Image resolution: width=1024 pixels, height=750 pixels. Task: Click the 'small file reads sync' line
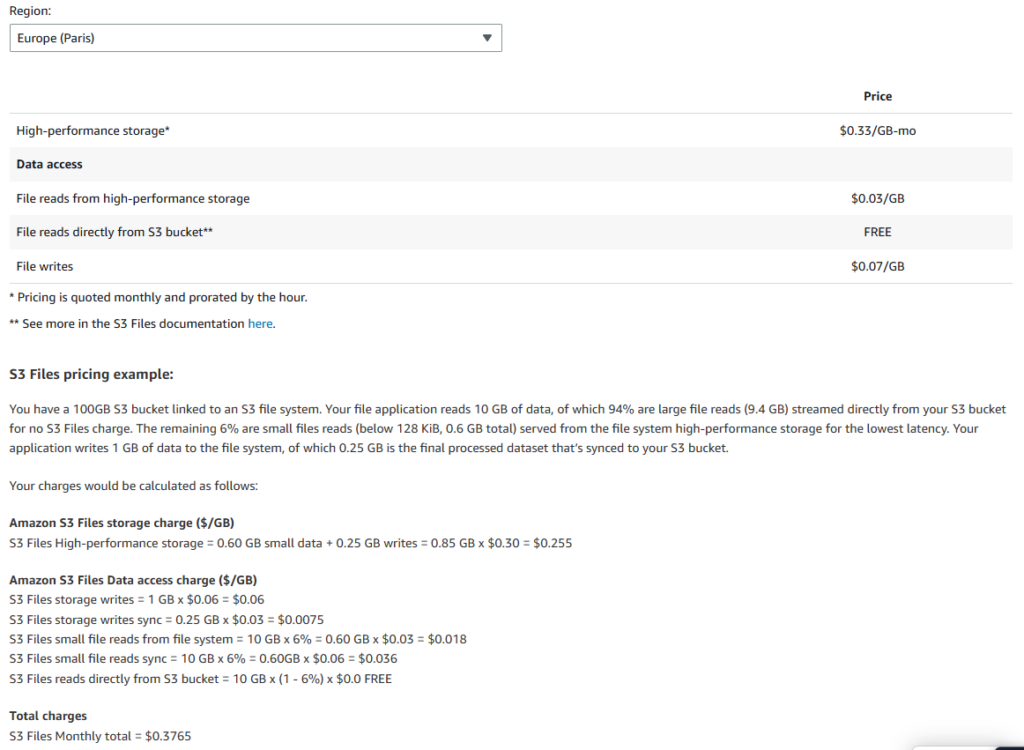(x=203, y=659)
